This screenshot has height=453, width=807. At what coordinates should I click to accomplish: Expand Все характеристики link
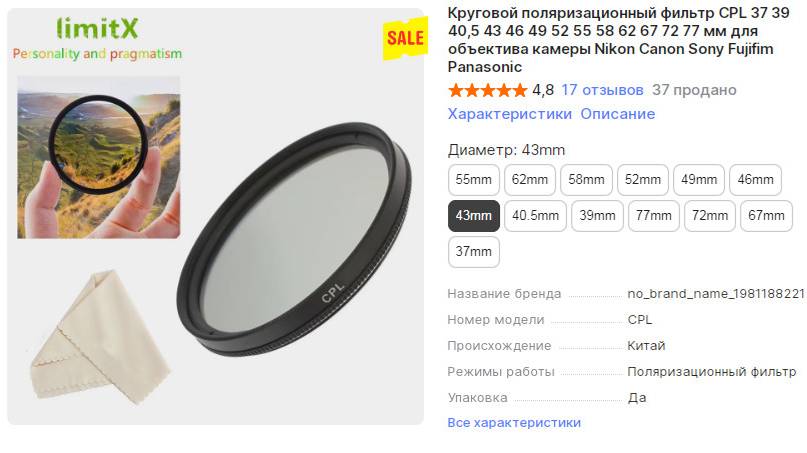pos(514,423)
